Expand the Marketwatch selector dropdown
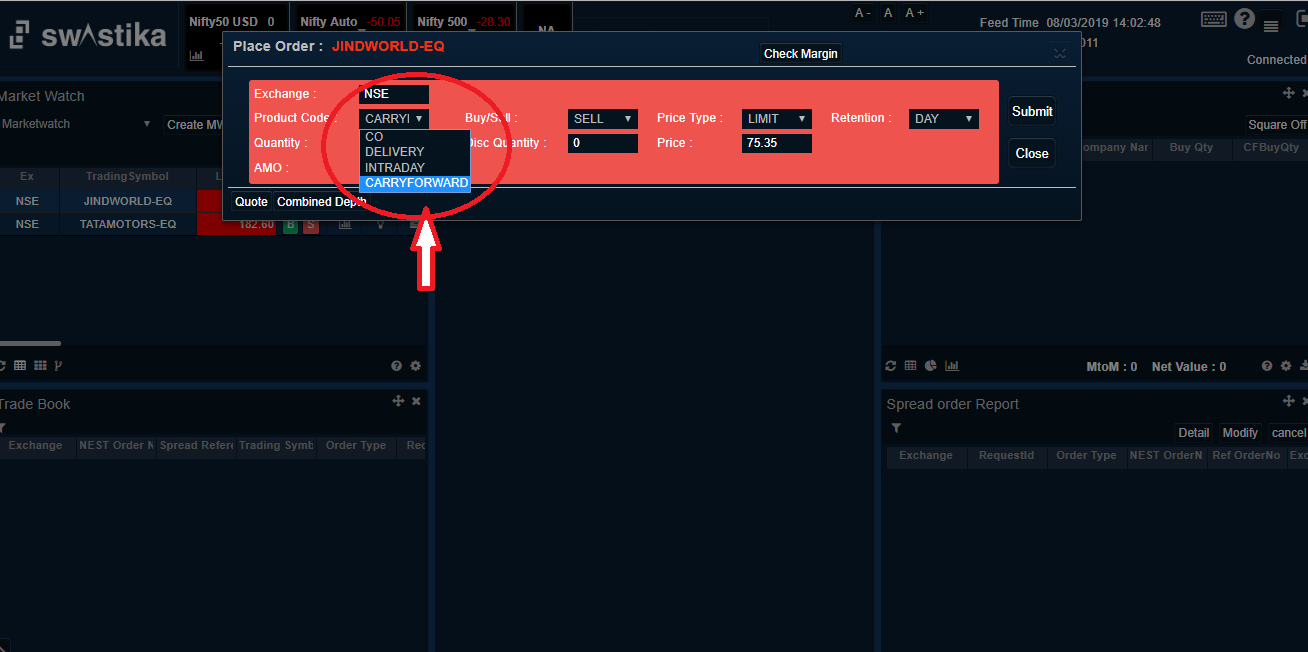This screenshot has height=652, width=1308. coord(77,124)
